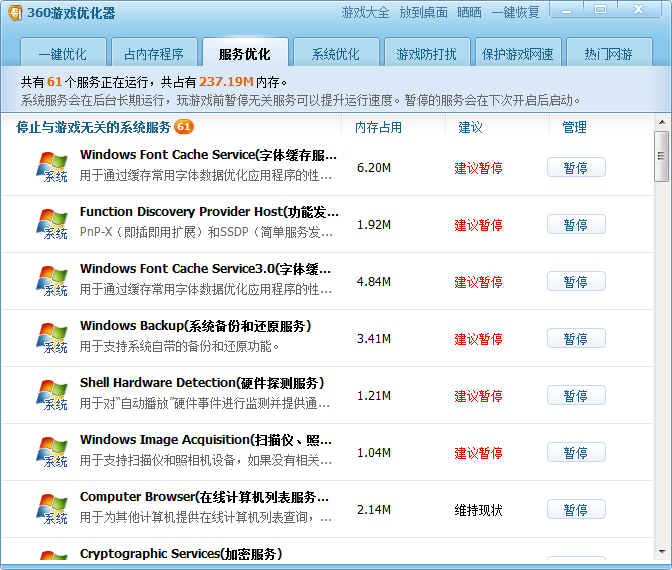Pause the Windows Backup service with 暂停
Screen dimensions: 672x570
coord(576,339)
